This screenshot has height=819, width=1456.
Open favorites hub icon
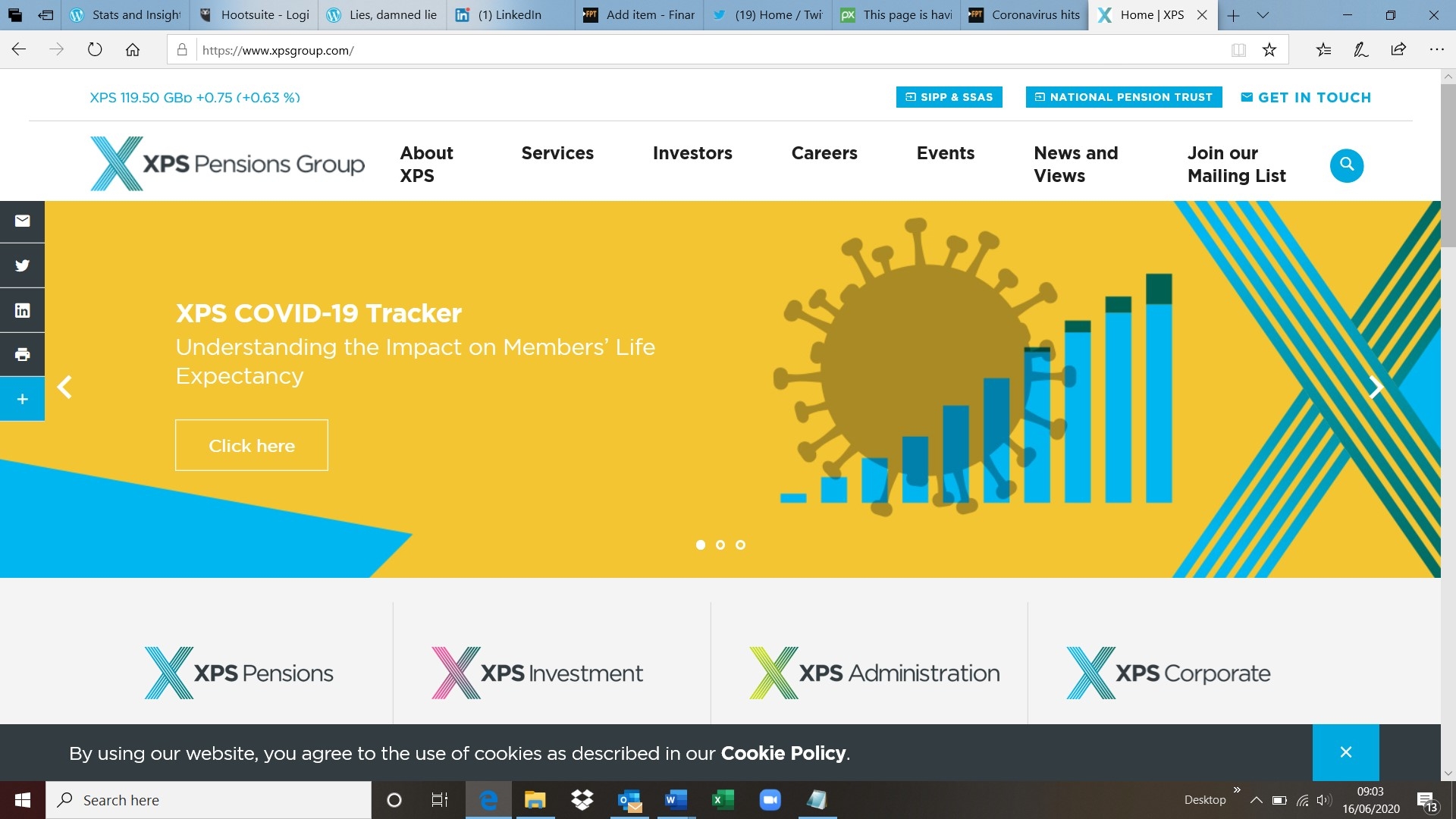click(x=1323, y=50)
